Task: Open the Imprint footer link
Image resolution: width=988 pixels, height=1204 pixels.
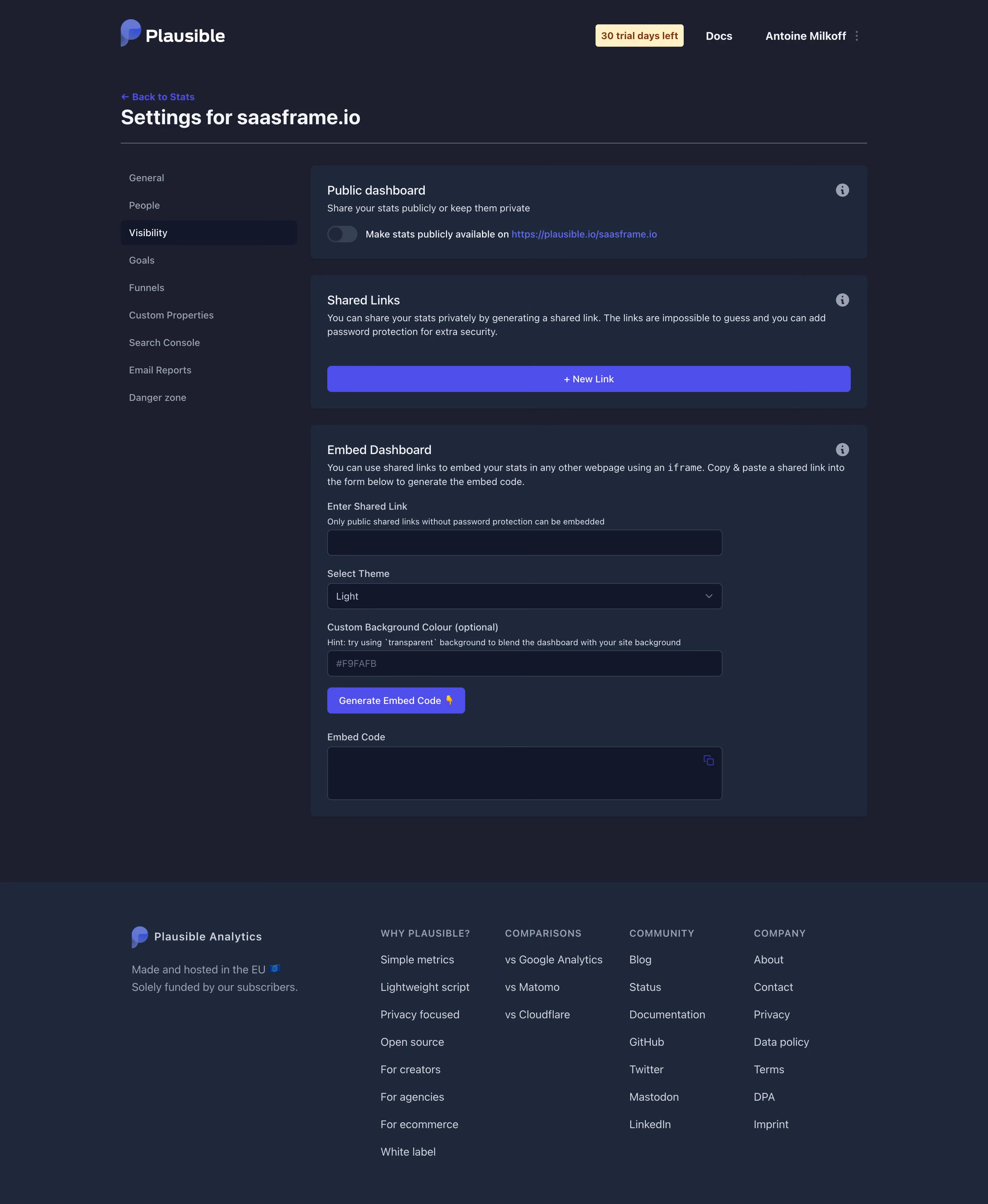Action: pos(771,1124)
